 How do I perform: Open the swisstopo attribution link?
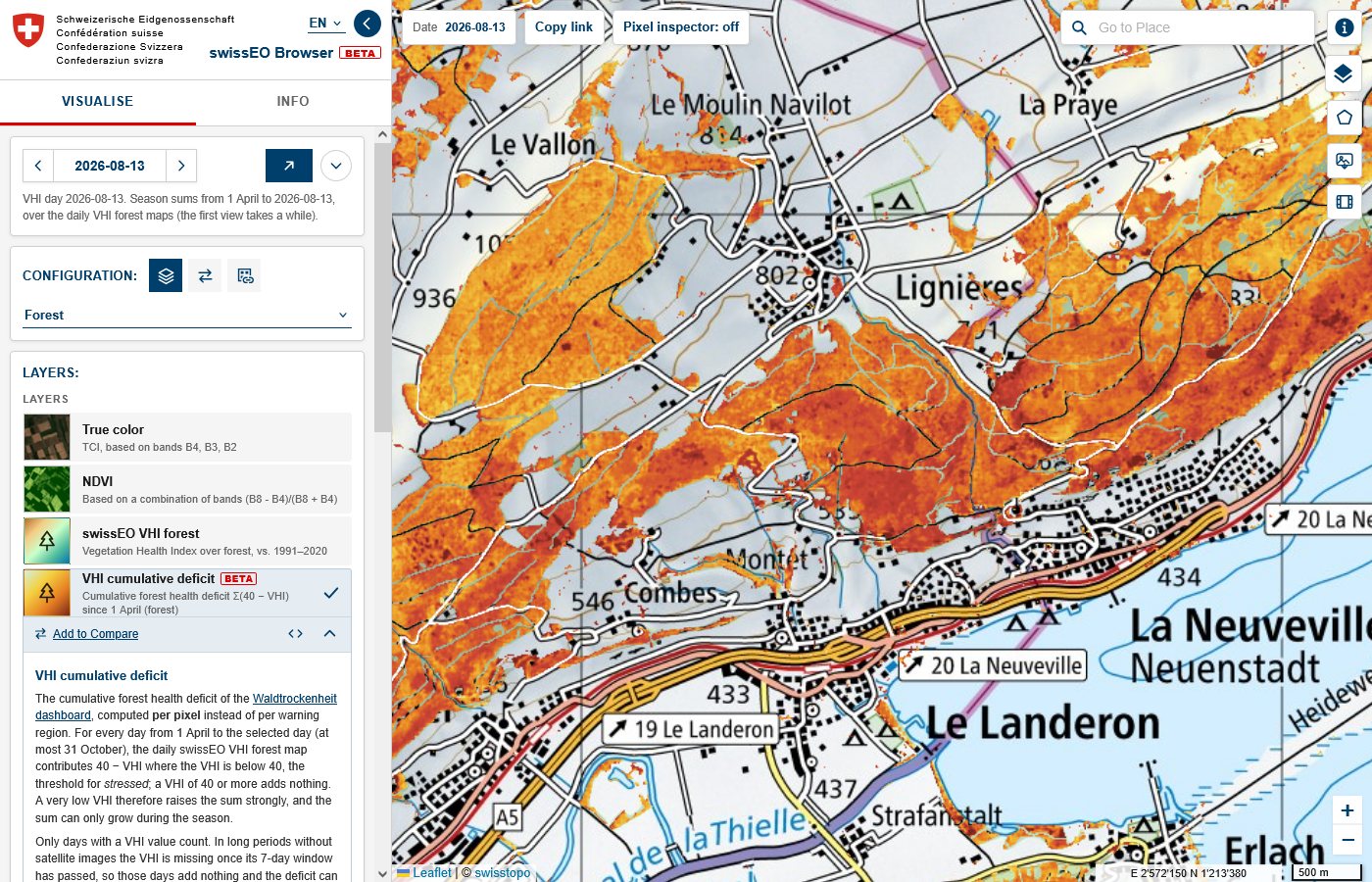pos(503,872)
